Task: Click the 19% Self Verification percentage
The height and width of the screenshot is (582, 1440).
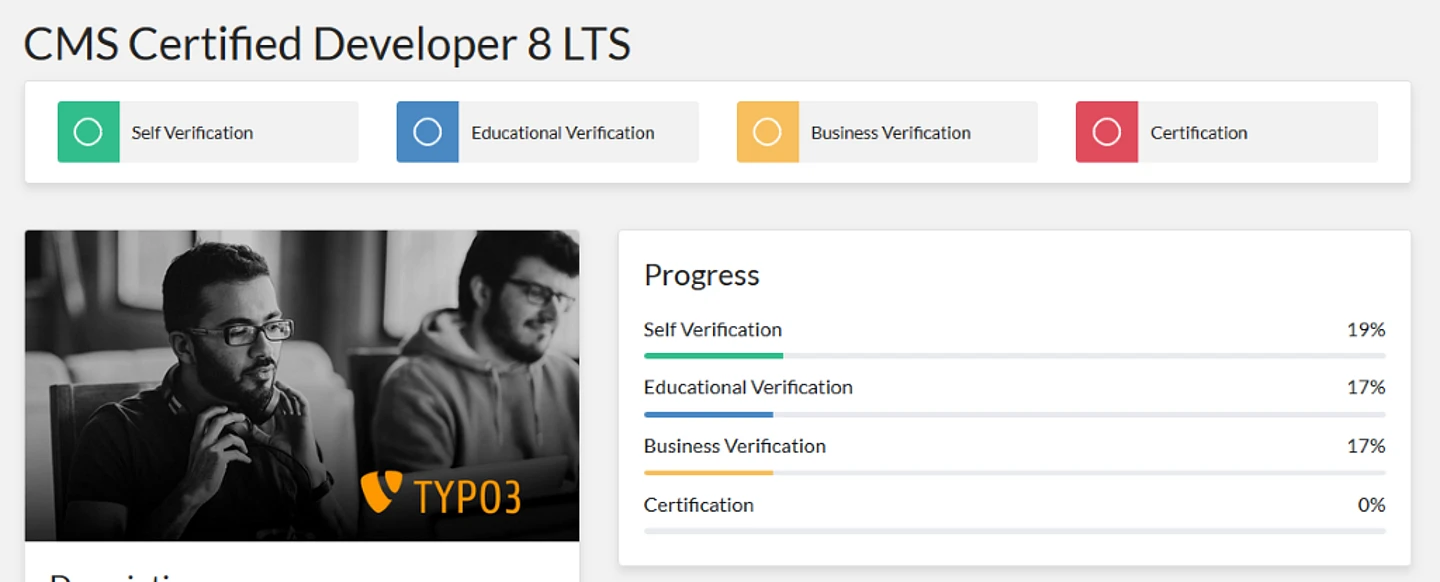Action: click(x=1365, y=330)
